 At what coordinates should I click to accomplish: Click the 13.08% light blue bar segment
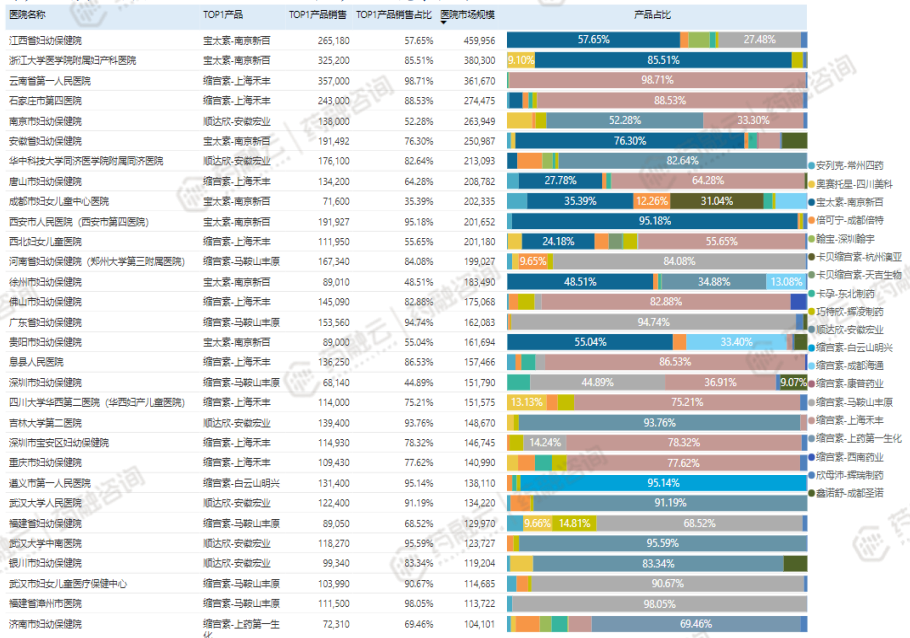786,282
